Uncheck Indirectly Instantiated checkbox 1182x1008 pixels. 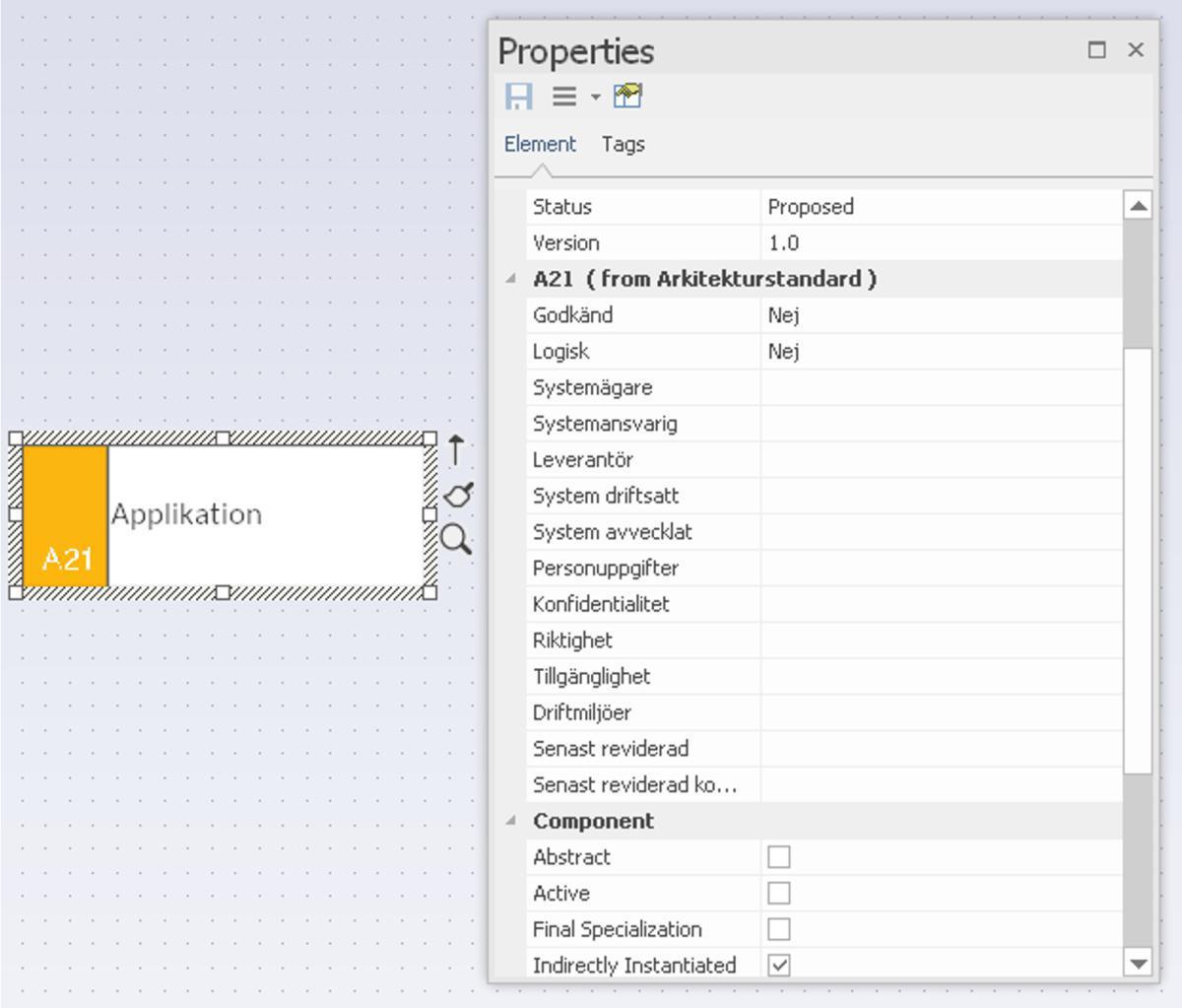[x=779, y=966]
